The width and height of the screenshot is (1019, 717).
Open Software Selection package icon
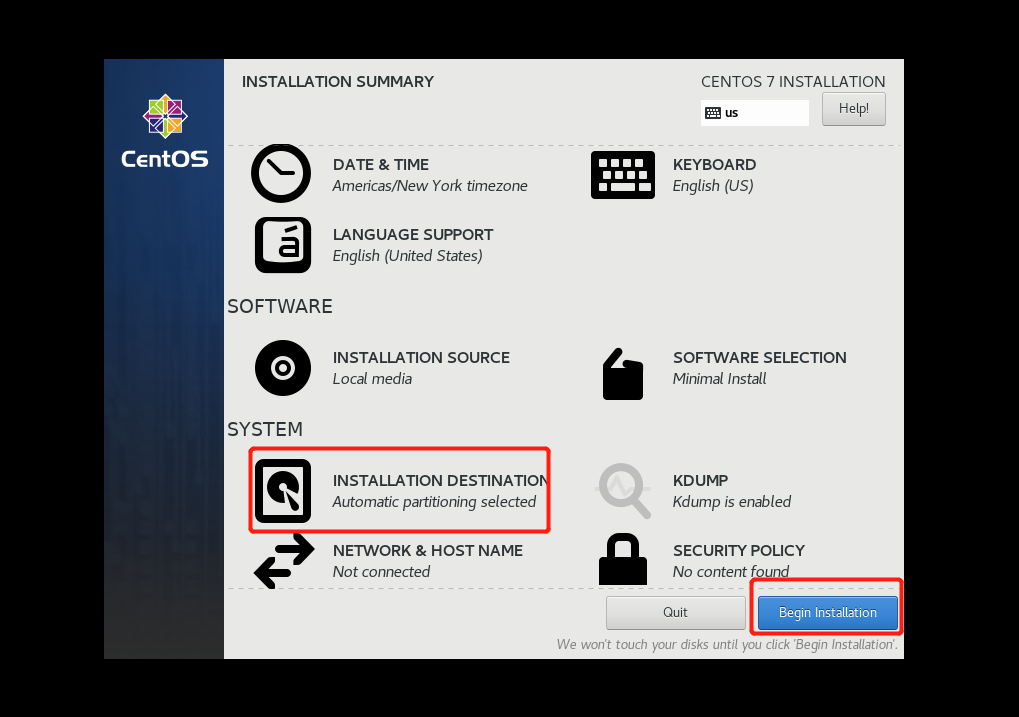click(623, 374)
